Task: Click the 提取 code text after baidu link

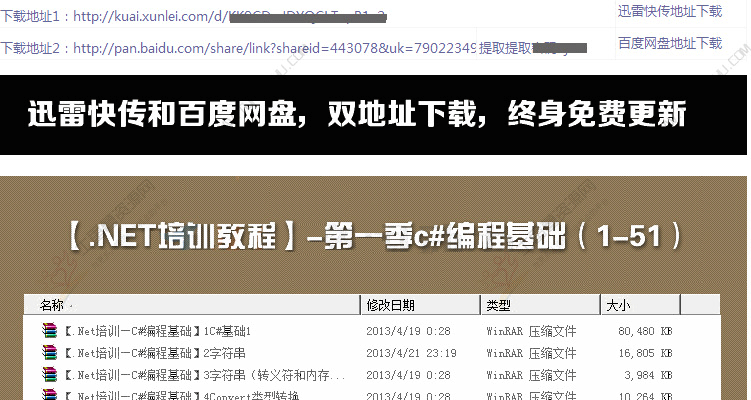Action: [533, 48]
